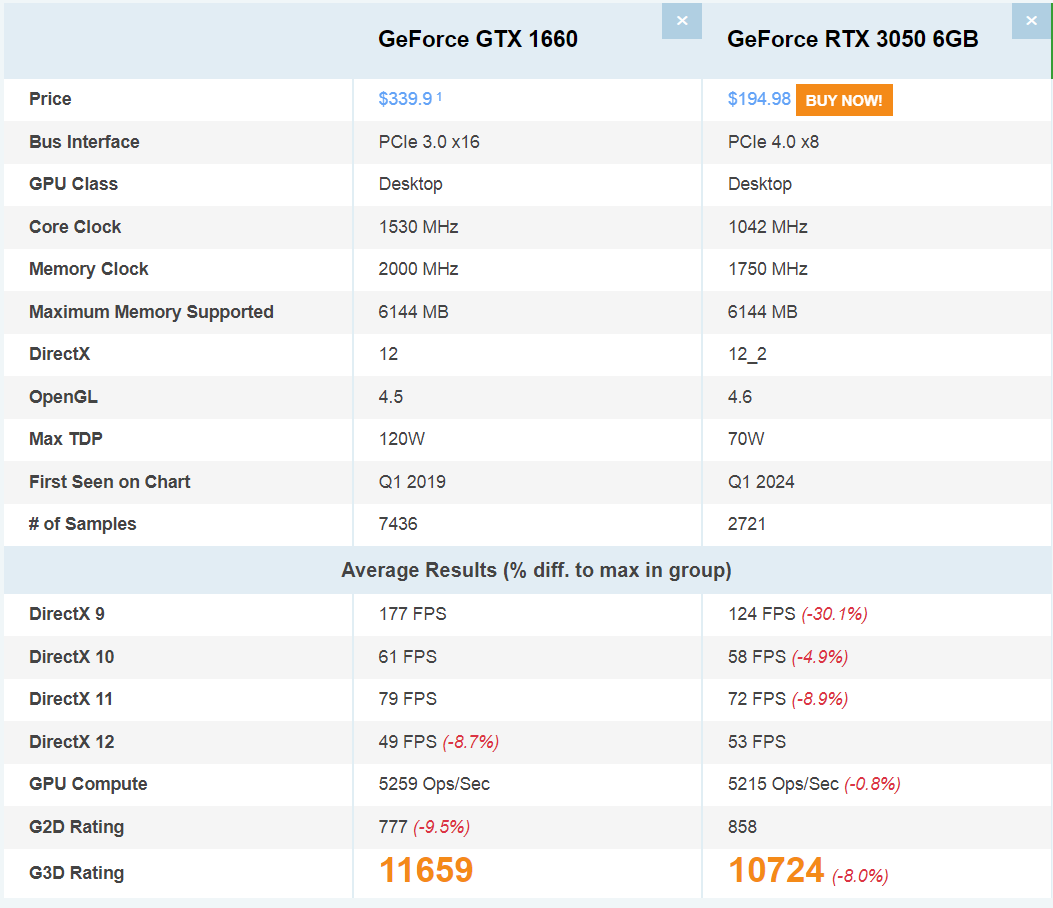Click the Max TDP row label
This screenshot has height=908, width=1053.
point(66,439)
